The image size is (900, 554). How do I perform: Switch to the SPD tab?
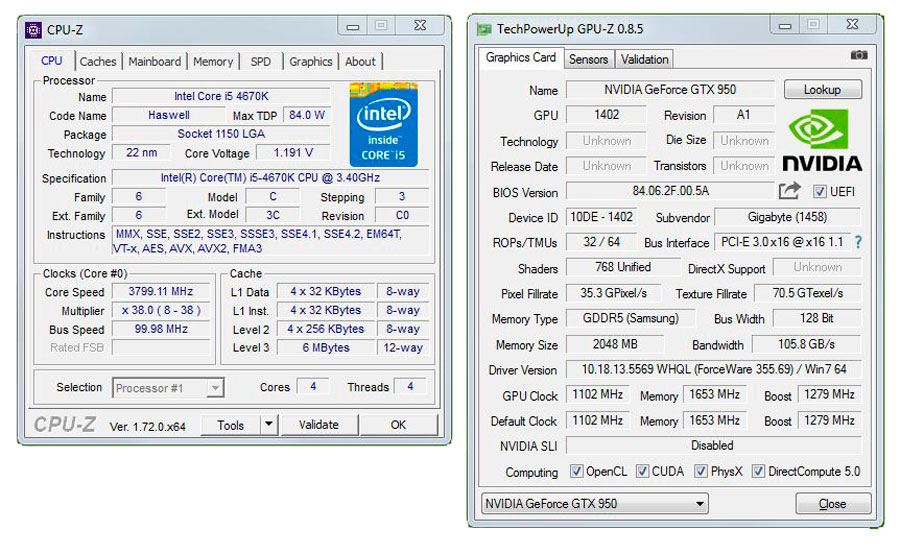point(261,61)
